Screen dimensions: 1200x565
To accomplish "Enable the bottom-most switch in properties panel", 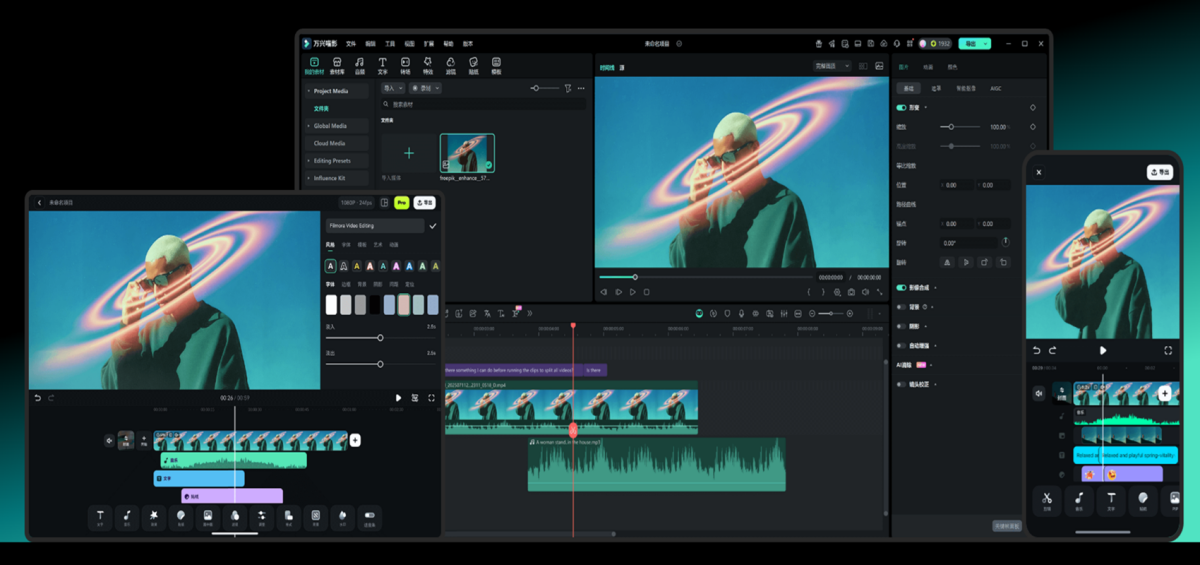I will tap(901, 384).
